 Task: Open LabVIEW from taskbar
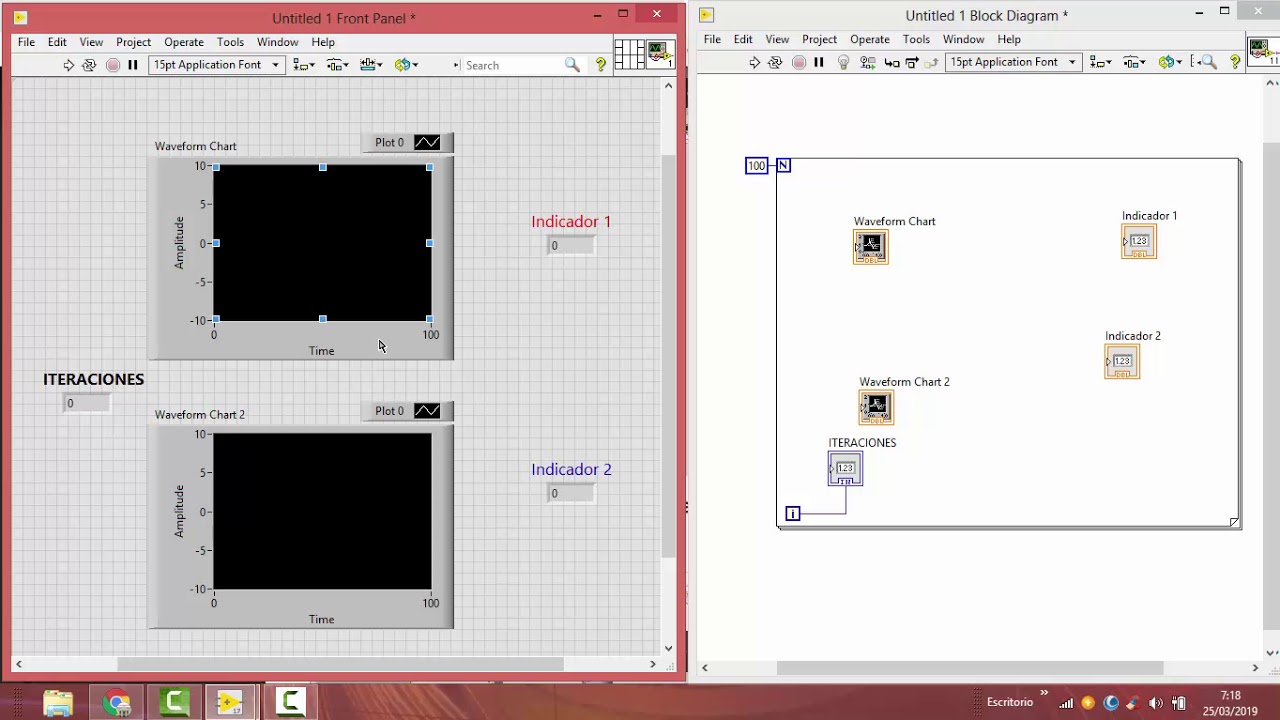click(x=230, y=702)
